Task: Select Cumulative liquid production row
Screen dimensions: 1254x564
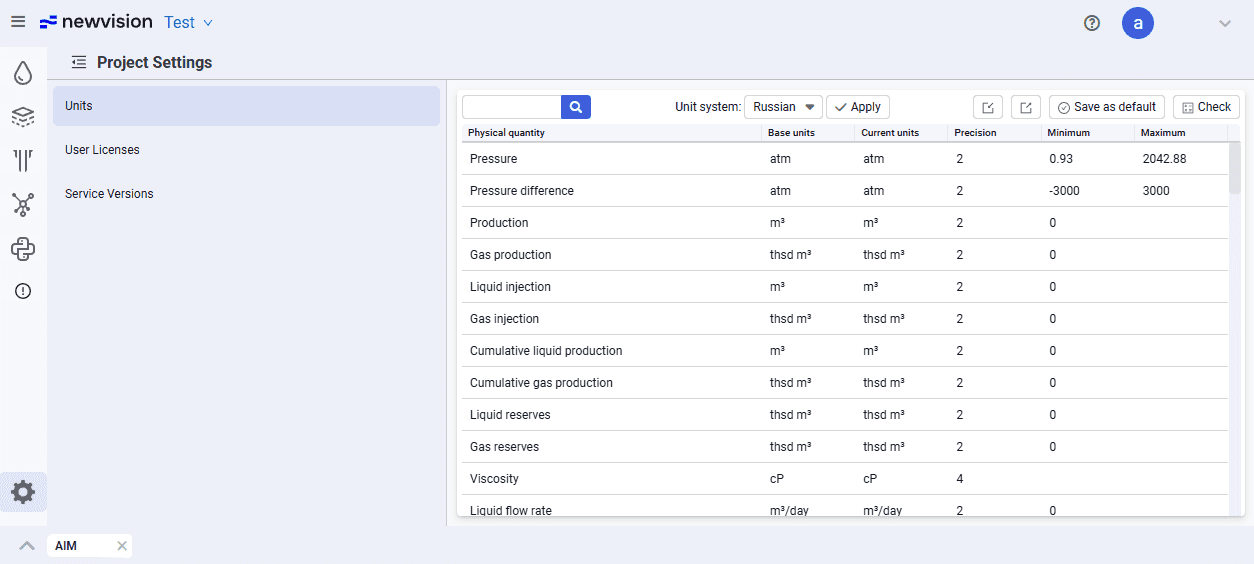Action: coord(845,351)
